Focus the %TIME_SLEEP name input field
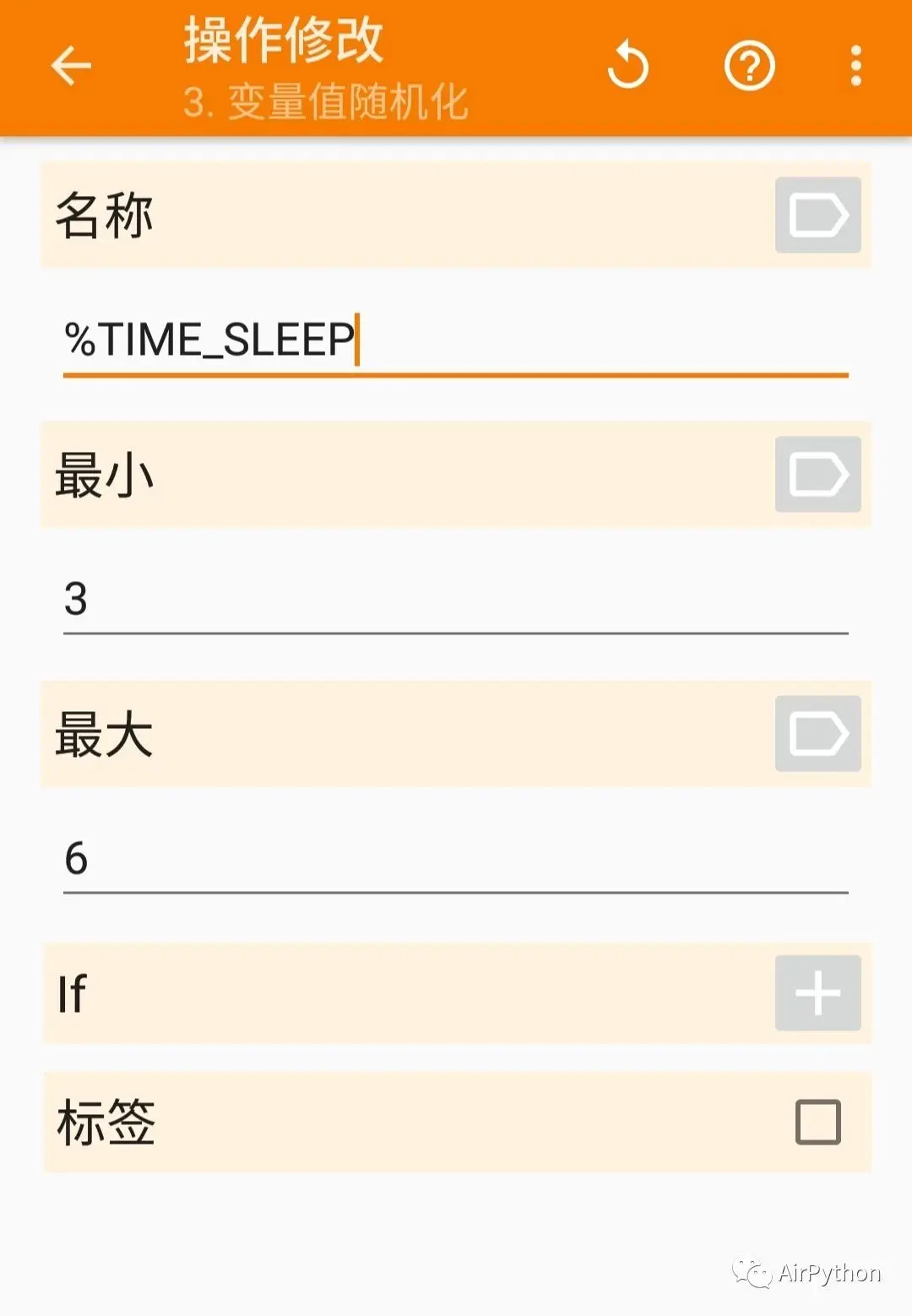The image size is (912, 1316). (455, 341)
